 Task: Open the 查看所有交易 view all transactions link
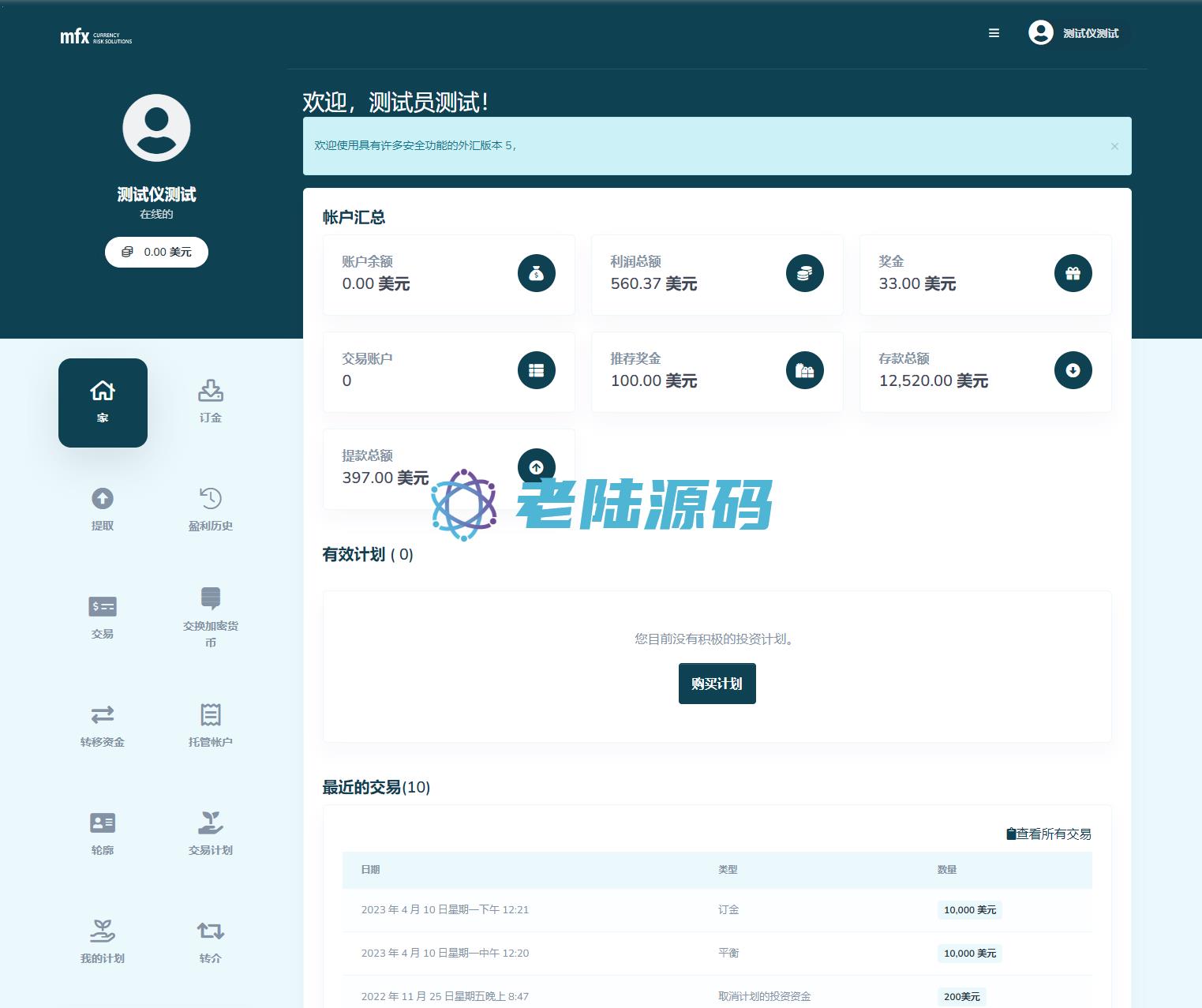[x=1049, y=834]
